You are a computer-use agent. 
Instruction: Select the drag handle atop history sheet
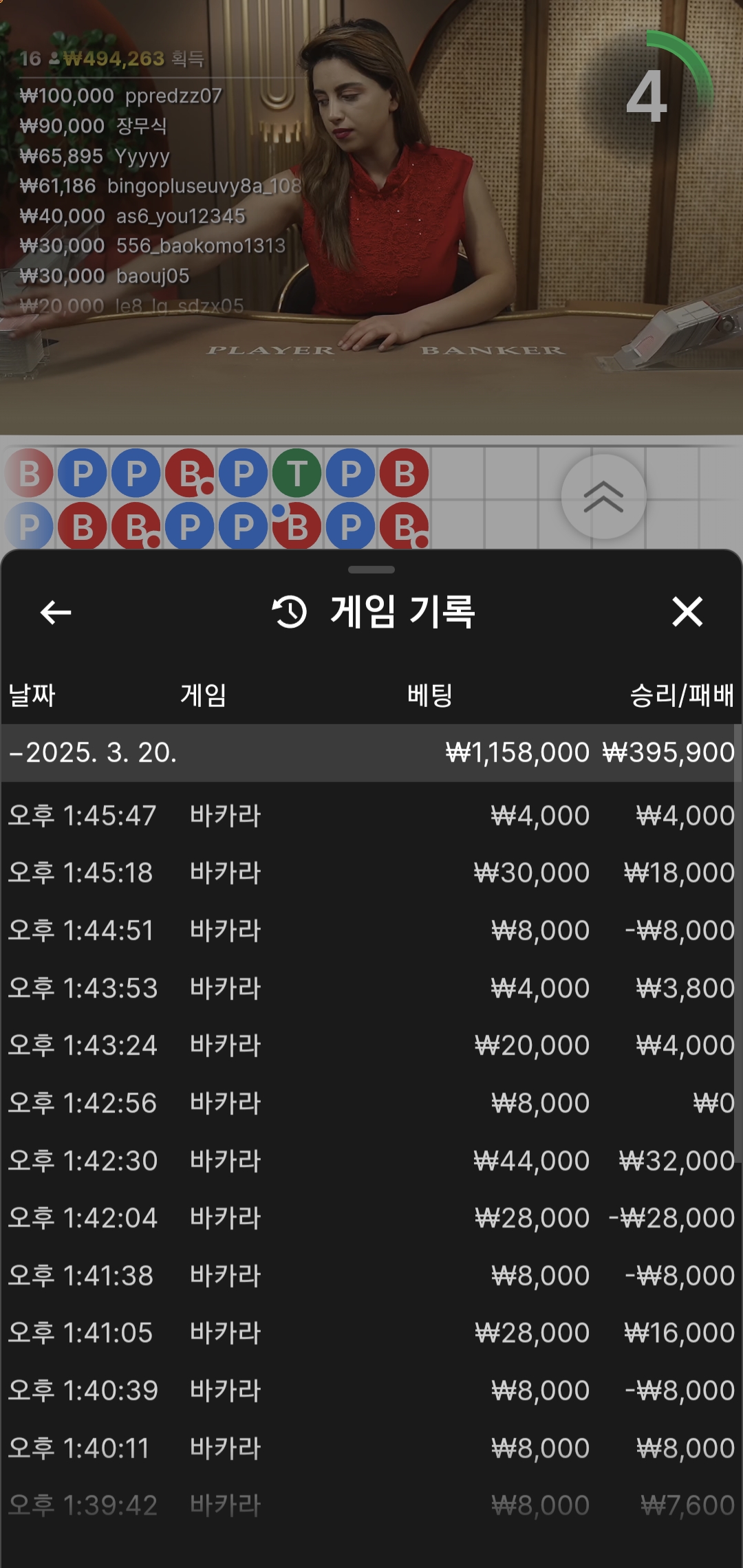(371, 569)
